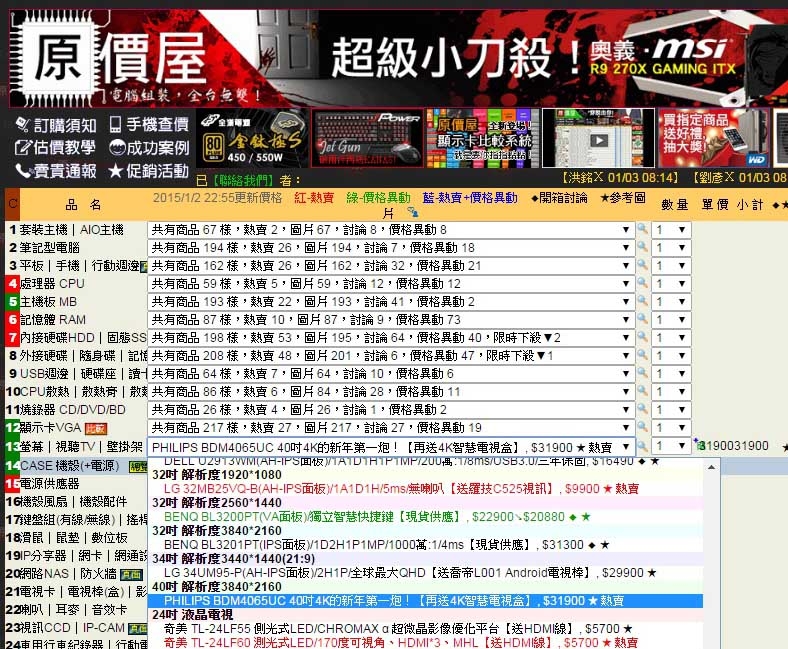Open quantity selector for 處理器 CPU row

pyautogui.click(x=671, y=284)
